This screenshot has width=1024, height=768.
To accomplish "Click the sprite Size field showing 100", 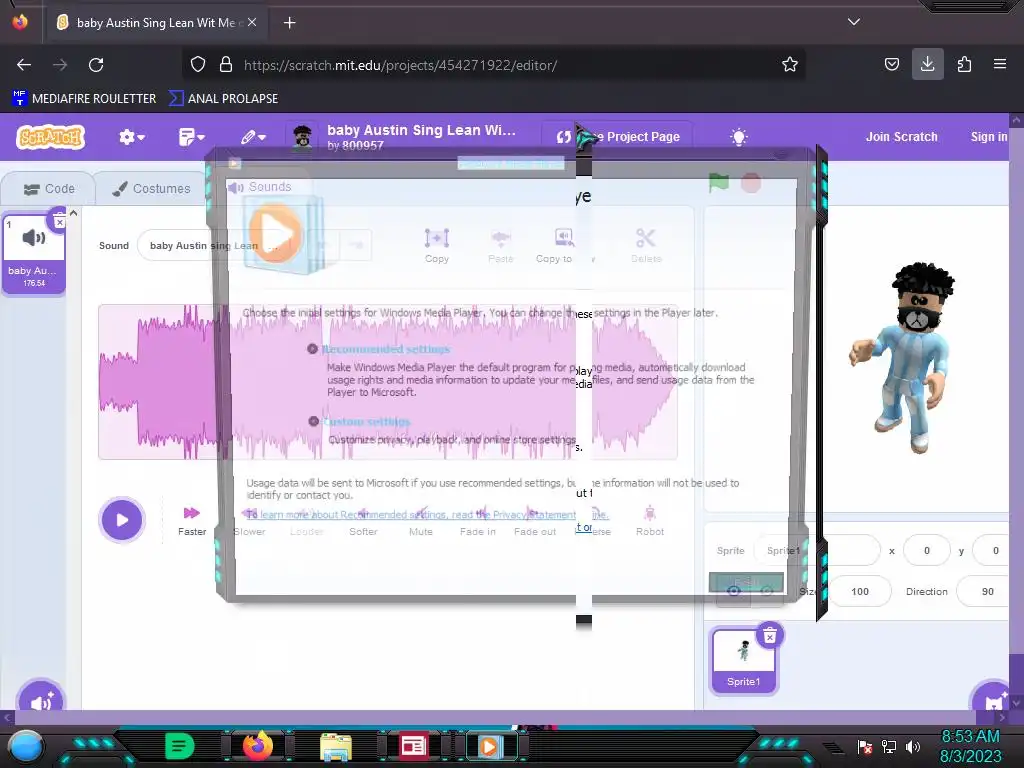I will click(x=860, y=592).
